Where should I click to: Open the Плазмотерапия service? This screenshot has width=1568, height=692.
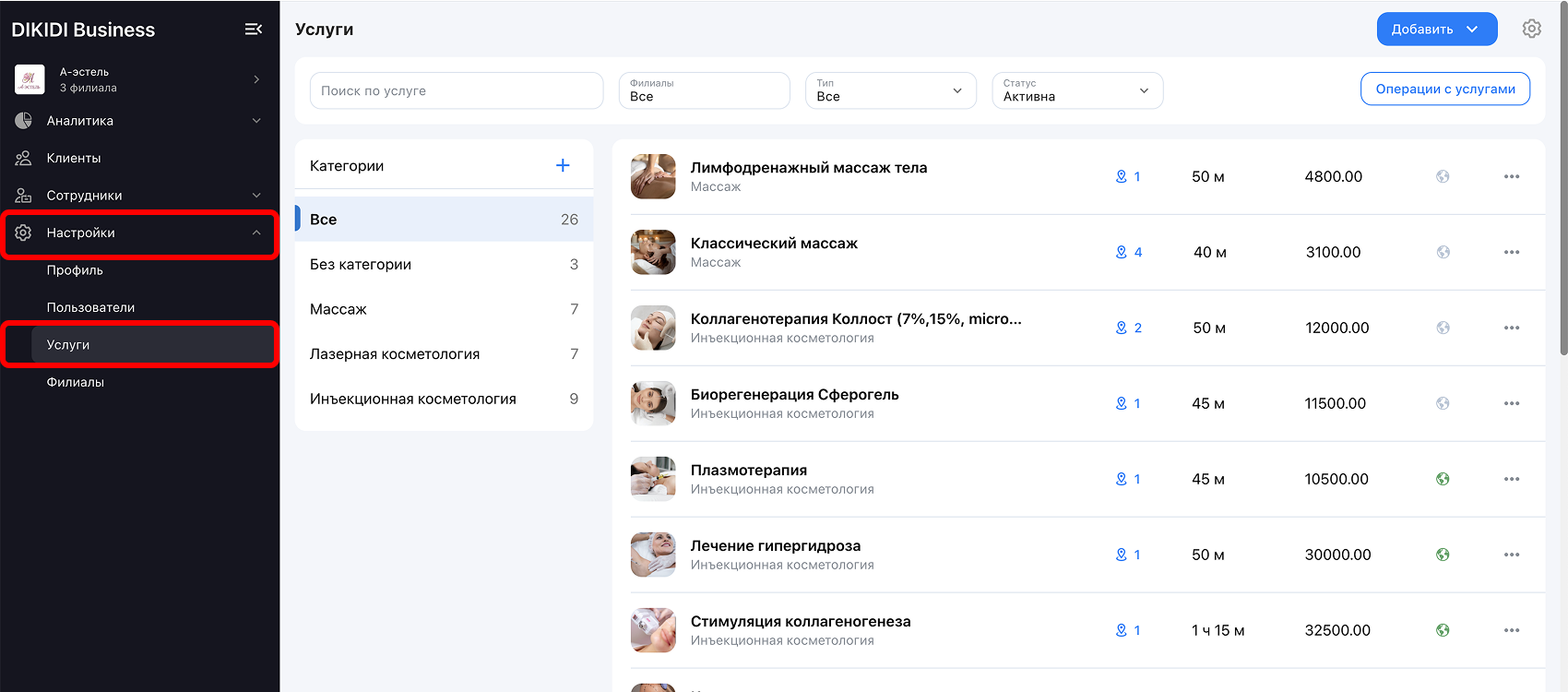(x=749, y=471)
